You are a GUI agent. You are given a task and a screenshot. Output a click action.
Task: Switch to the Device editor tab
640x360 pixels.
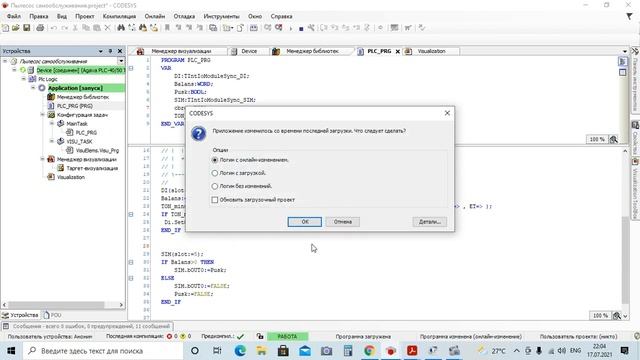point(249,51)
